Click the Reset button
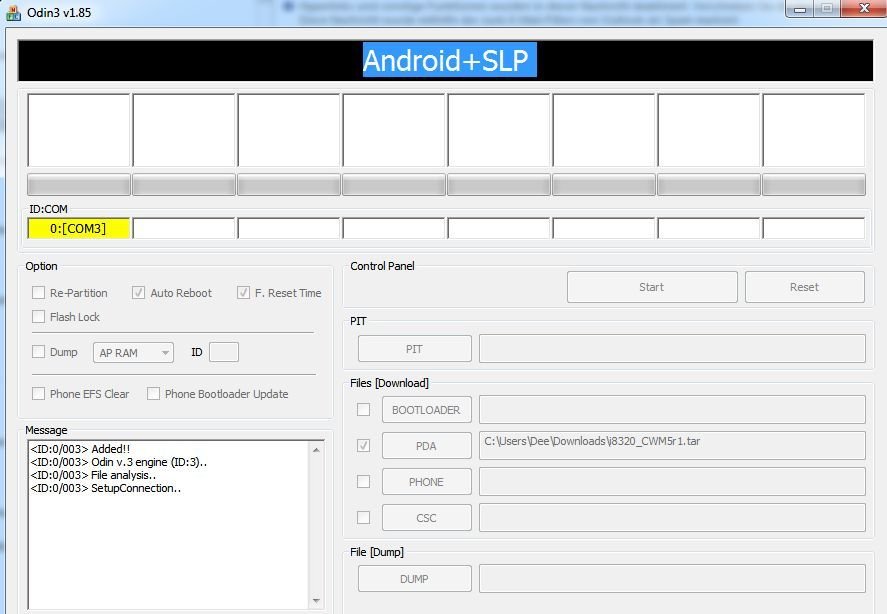The height and width of the screenshot is (614, 887). (x=804, y=287)
